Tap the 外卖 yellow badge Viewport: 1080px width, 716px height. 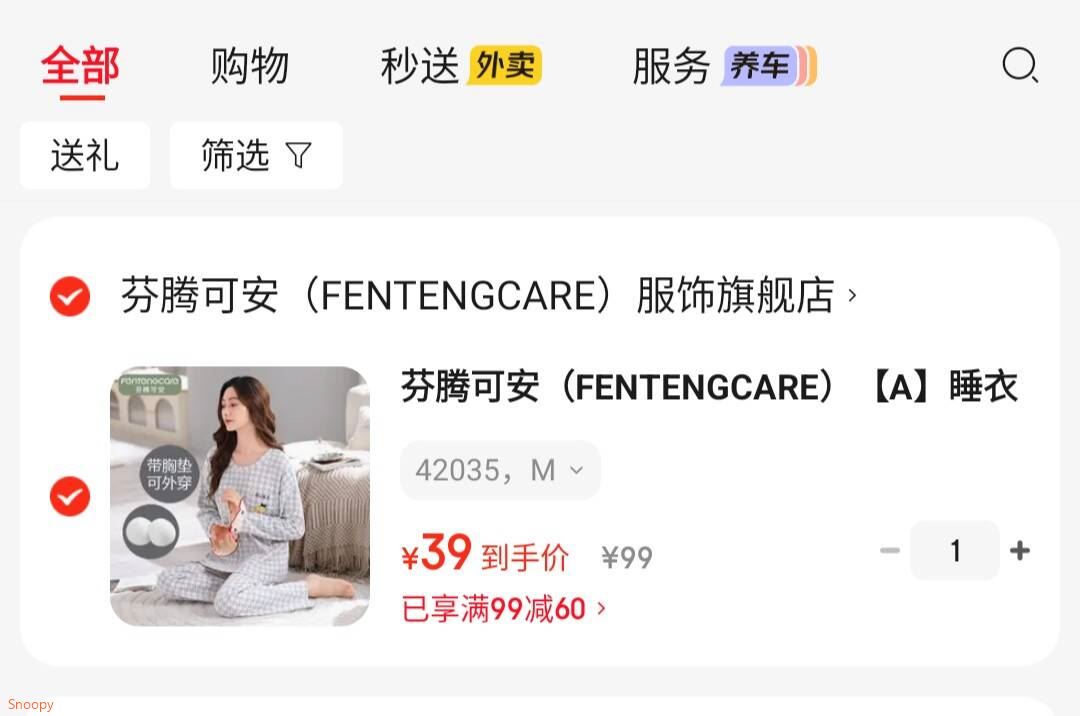(505, 65)
